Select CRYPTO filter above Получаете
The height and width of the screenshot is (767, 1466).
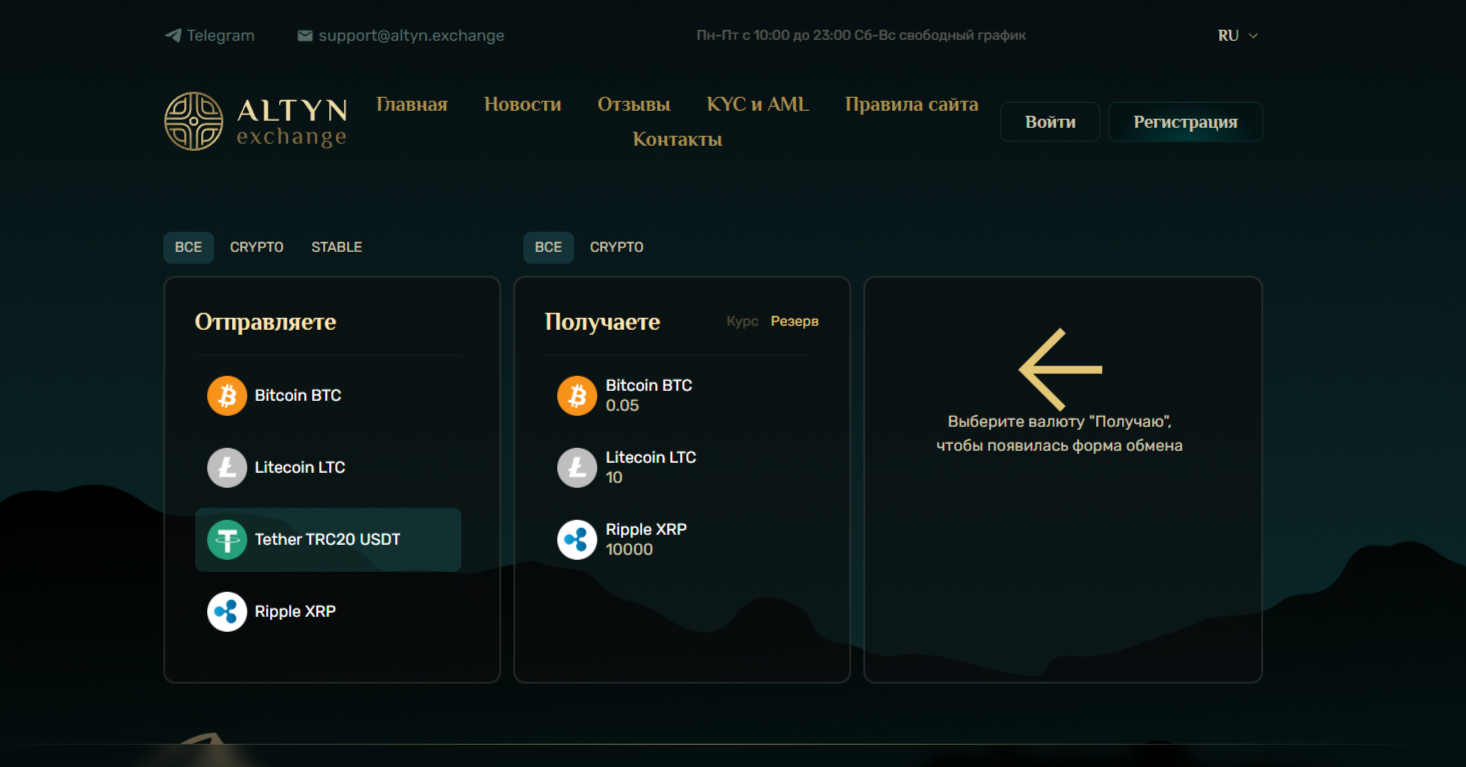pyautogui.click(x=617, y=247)
